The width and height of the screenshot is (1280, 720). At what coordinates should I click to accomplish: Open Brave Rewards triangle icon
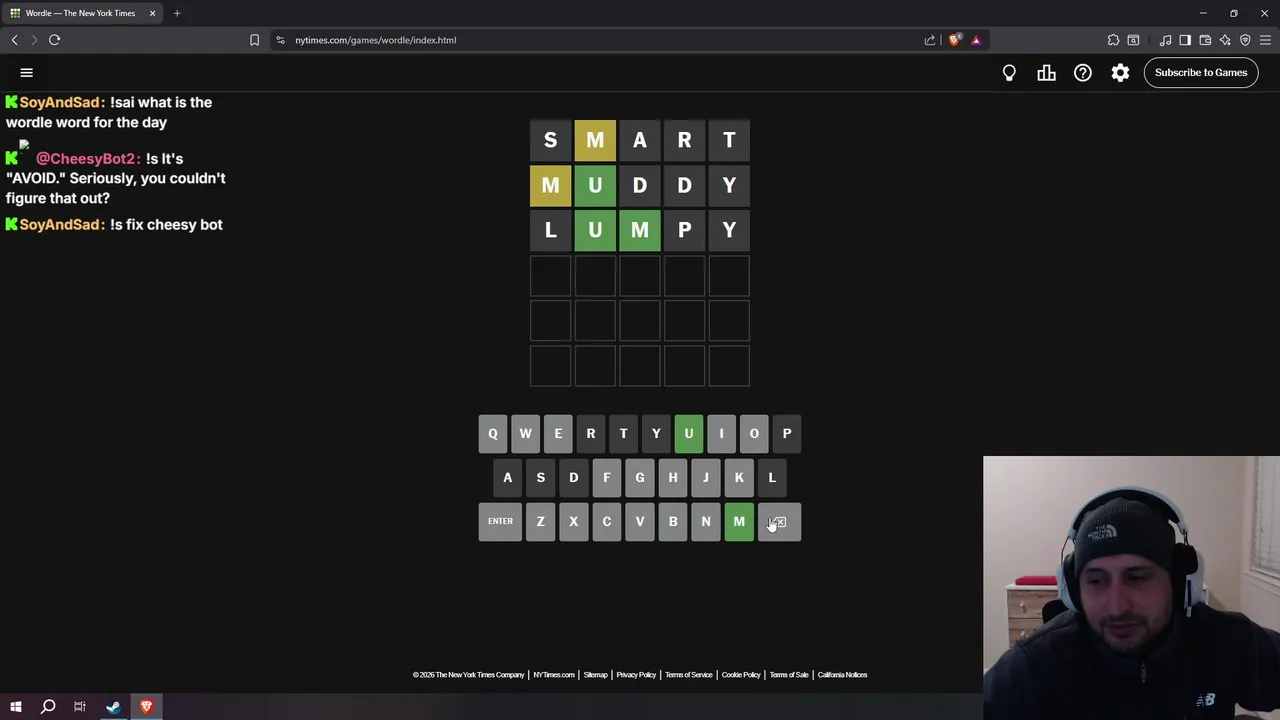pos(976,40)
